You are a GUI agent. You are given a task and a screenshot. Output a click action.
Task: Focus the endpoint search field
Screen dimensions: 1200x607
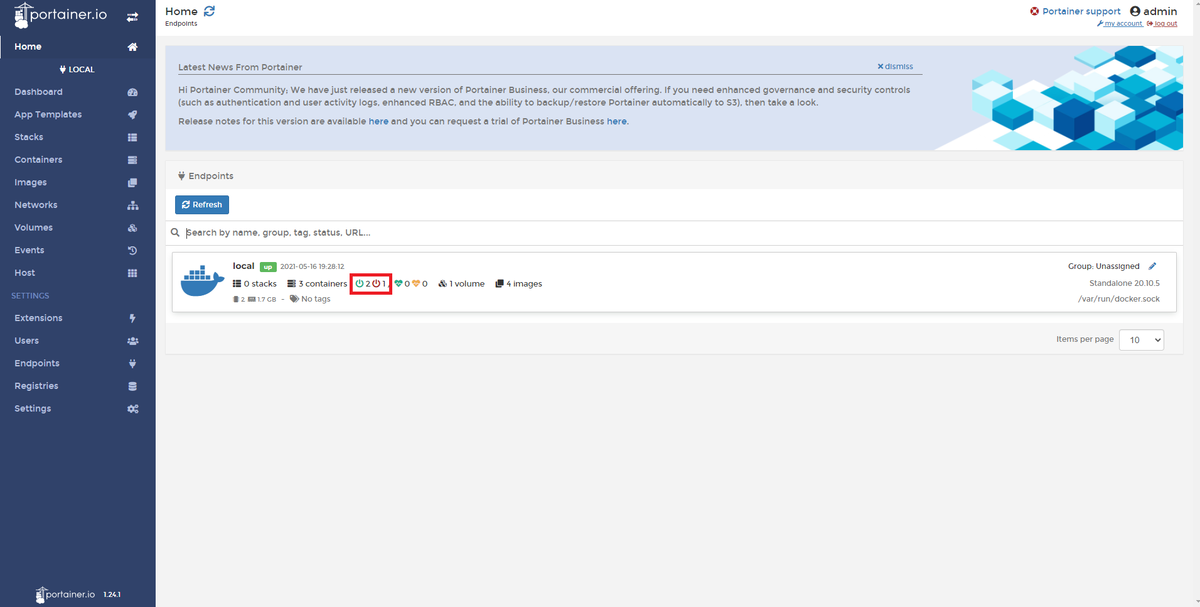[x=673, y=232]
